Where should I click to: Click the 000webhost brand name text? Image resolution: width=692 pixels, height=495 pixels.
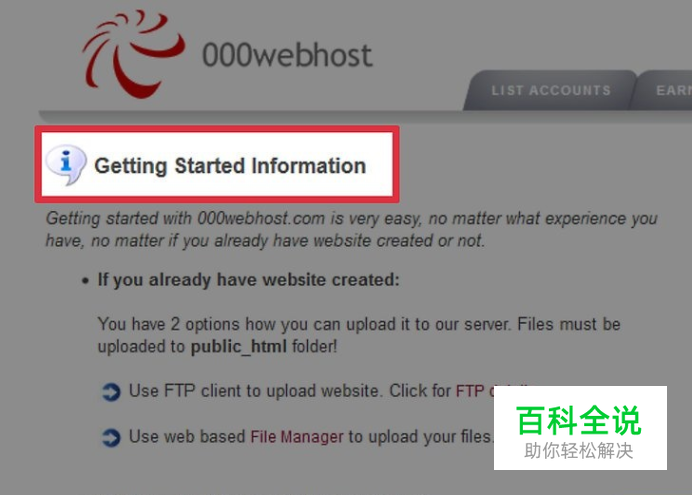[x=287, y=55]
